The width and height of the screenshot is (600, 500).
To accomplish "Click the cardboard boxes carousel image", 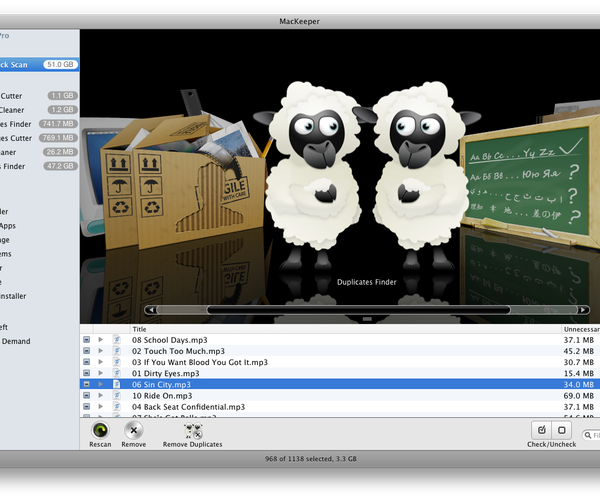I will coord(184,172).
